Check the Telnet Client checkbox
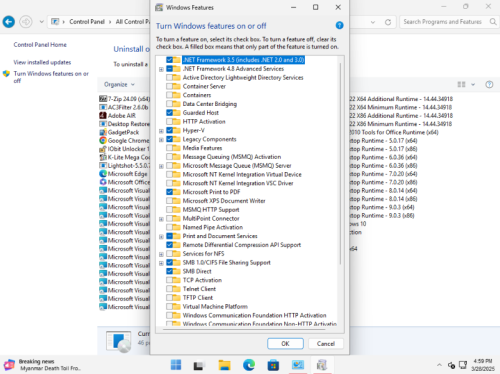The image size is (500, 374). coord(170,289)
